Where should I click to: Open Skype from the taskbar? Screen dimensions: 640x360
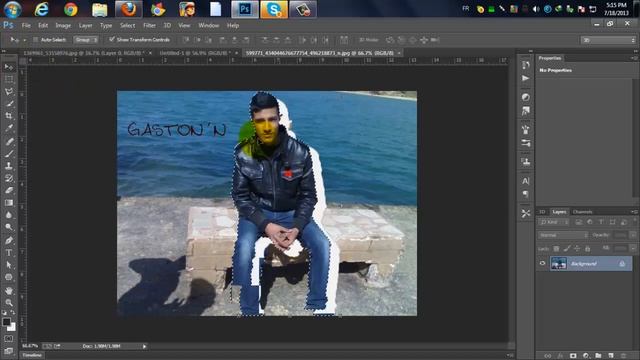[273, 9]
